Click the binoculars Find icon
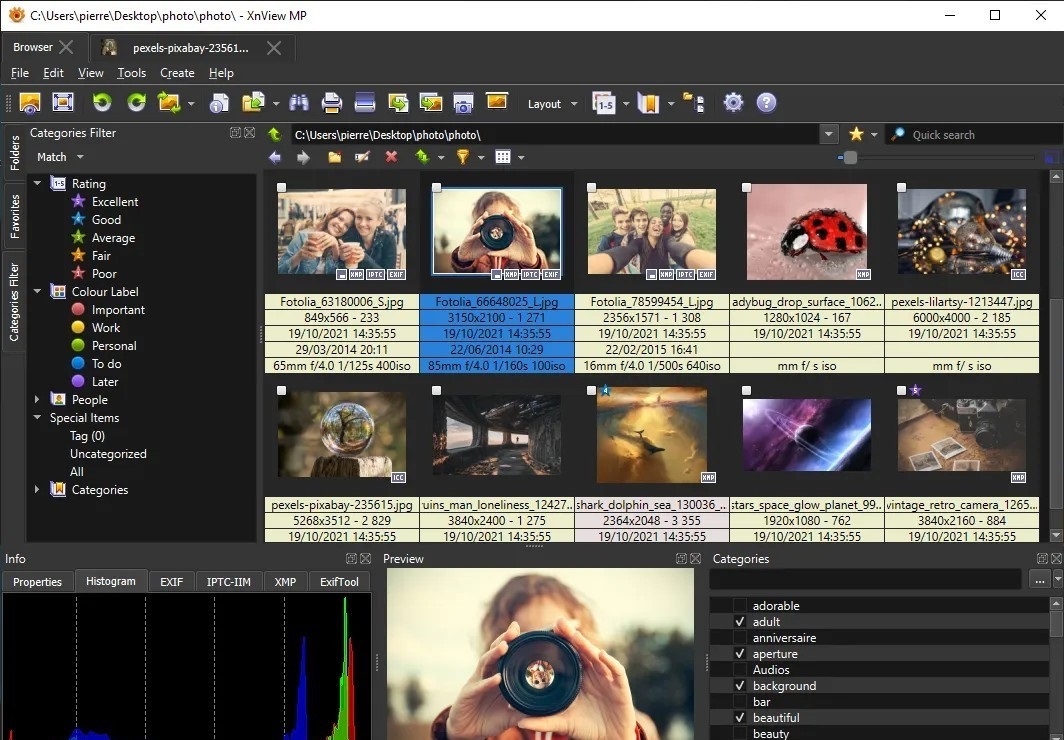The width and height of the screenshot is (1064, 740). 298,103
